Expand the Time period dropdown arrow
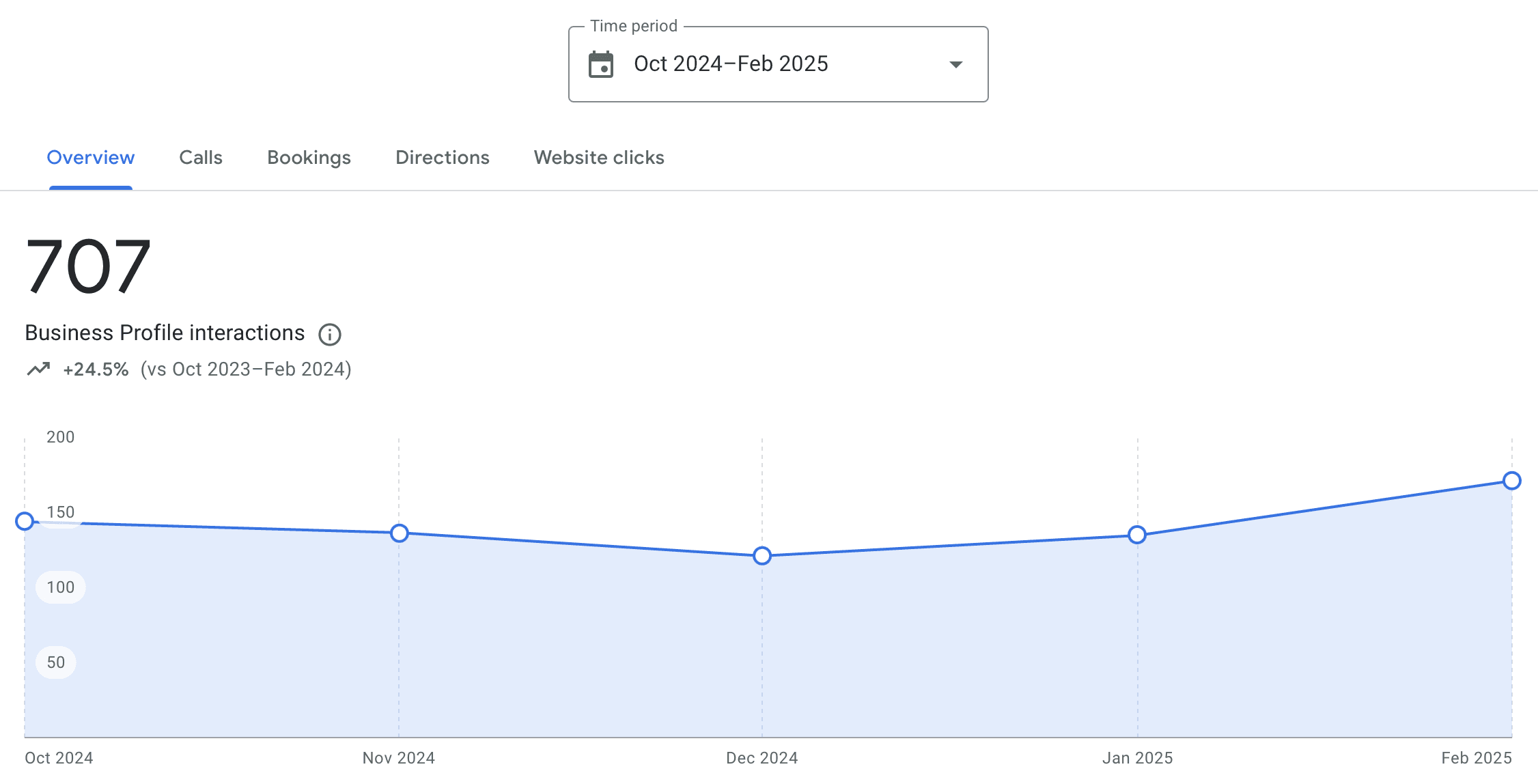 coord(956,64)
